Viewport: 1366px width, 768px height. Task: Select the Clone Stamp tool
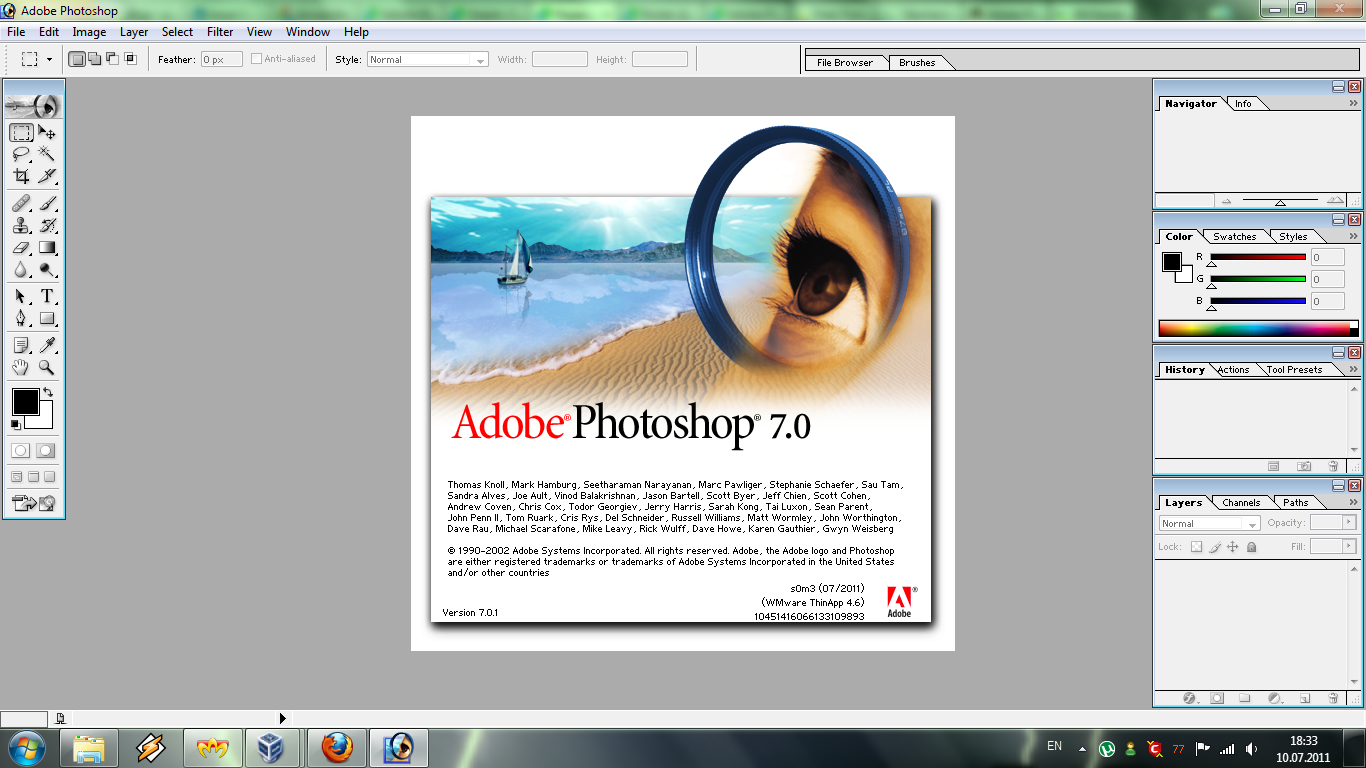coord(21,226)
